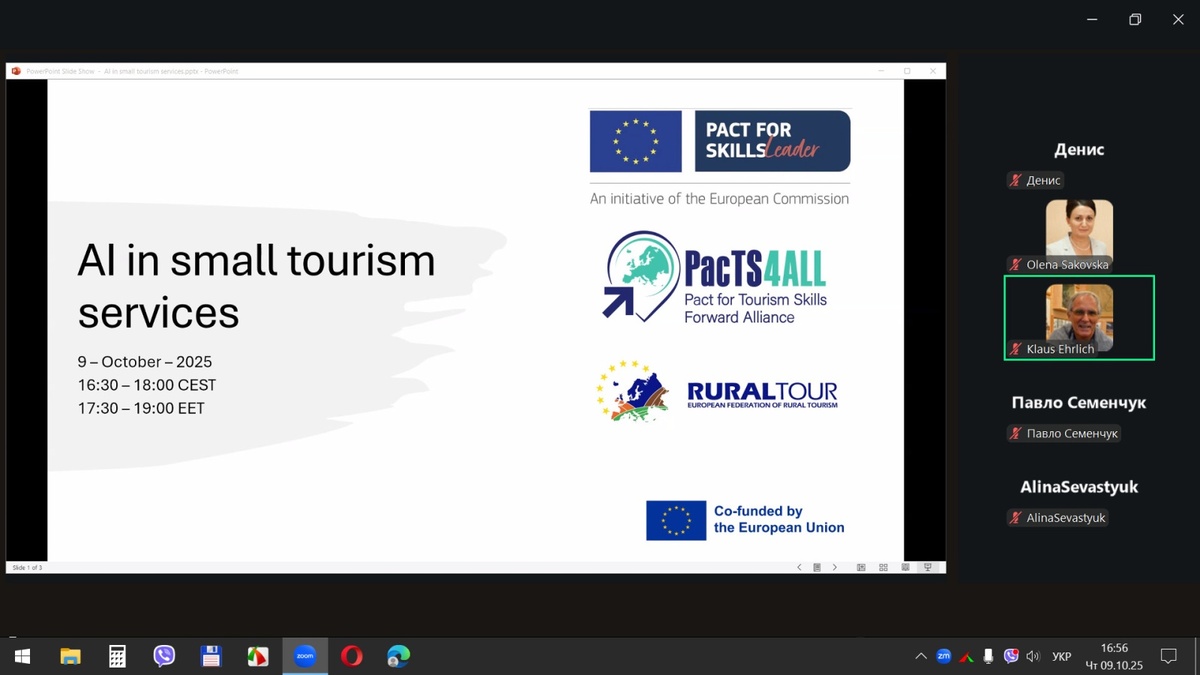Open Slide Sorter grid view icon

(x=883, y=567)
